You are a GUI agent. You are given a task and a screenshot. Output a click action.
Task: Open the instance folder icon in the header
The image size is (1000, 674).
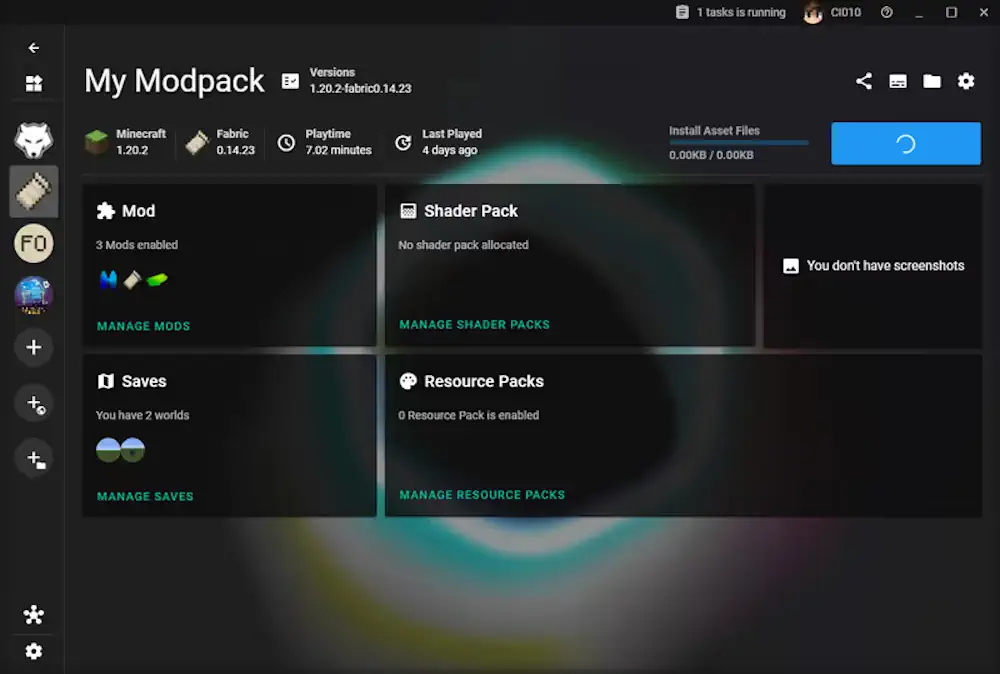point(932,82)
